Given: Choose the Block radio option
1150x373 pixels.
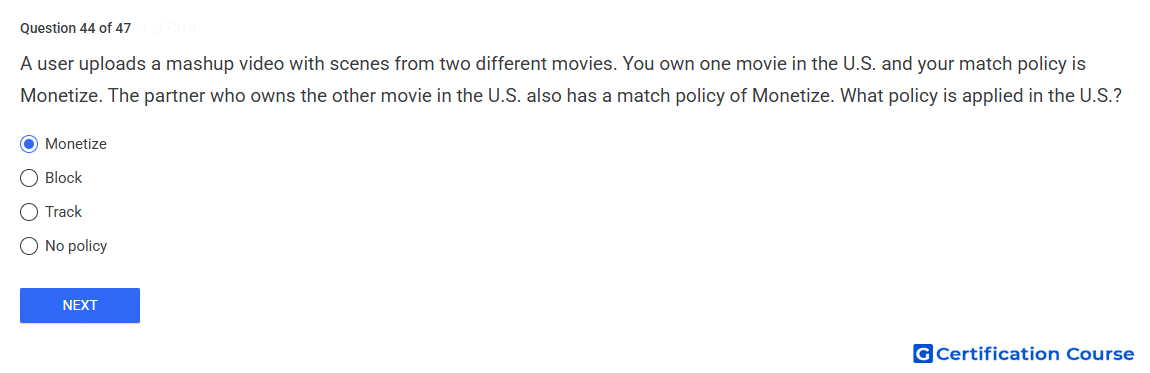Looking at the screenshot, I should point(29,178).
